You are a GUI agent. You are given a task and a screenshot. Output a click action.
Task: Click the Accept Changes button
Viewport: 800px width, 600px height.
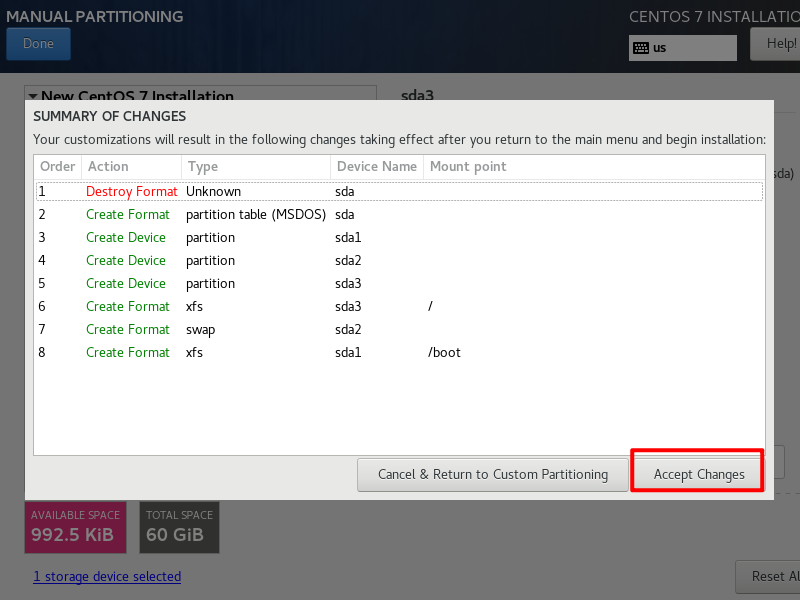tap(698, 474)
